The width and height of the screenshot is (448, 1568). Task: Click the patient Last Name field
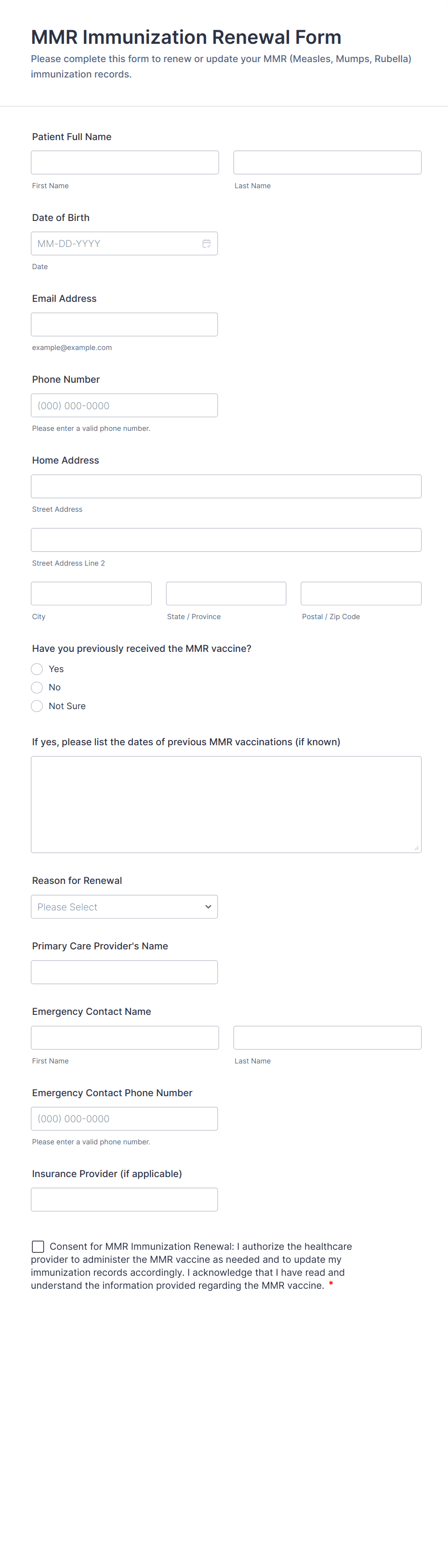click(327, 163)
